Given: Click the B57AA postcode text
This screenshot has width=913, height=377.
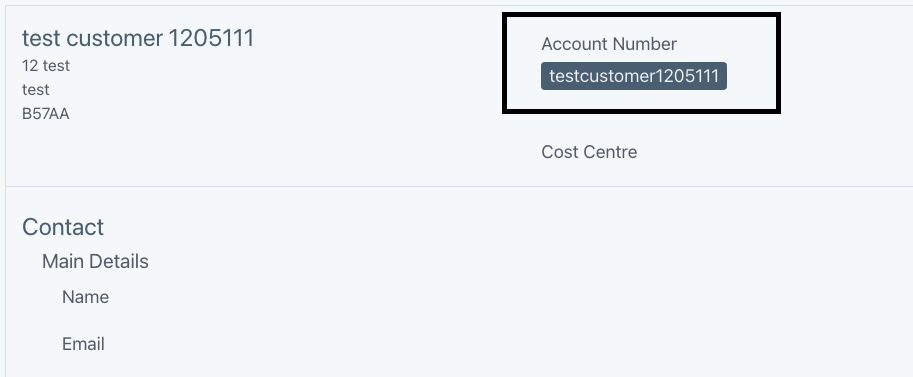Looking at the screenshot, I should [46, 114].
